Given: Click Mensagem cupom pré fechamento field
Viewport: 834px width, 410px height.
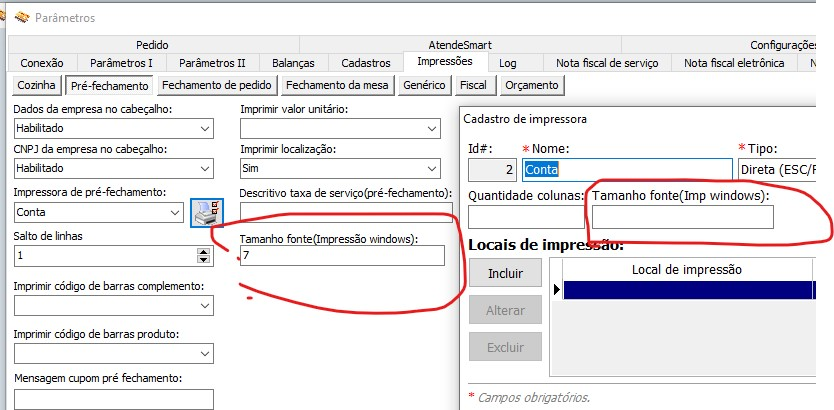Looking at the screenshot, I should [114, 399].
